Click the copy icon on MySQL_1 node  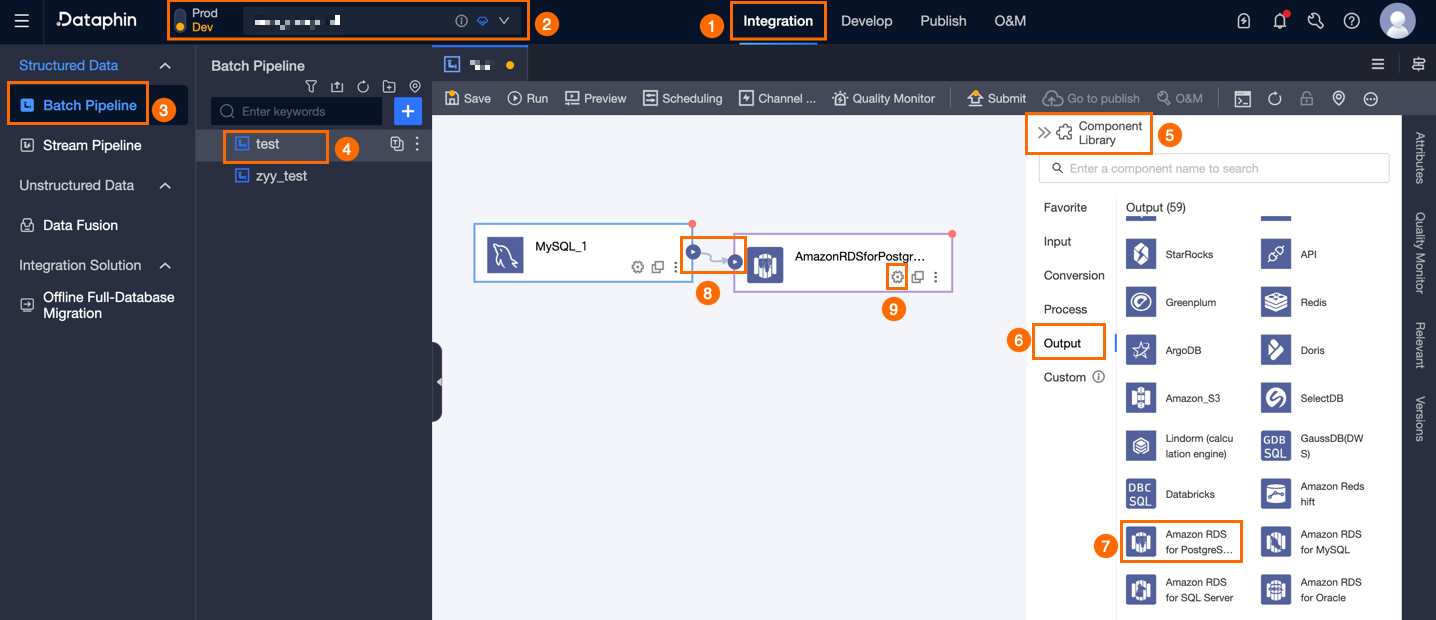click(658, 267)
